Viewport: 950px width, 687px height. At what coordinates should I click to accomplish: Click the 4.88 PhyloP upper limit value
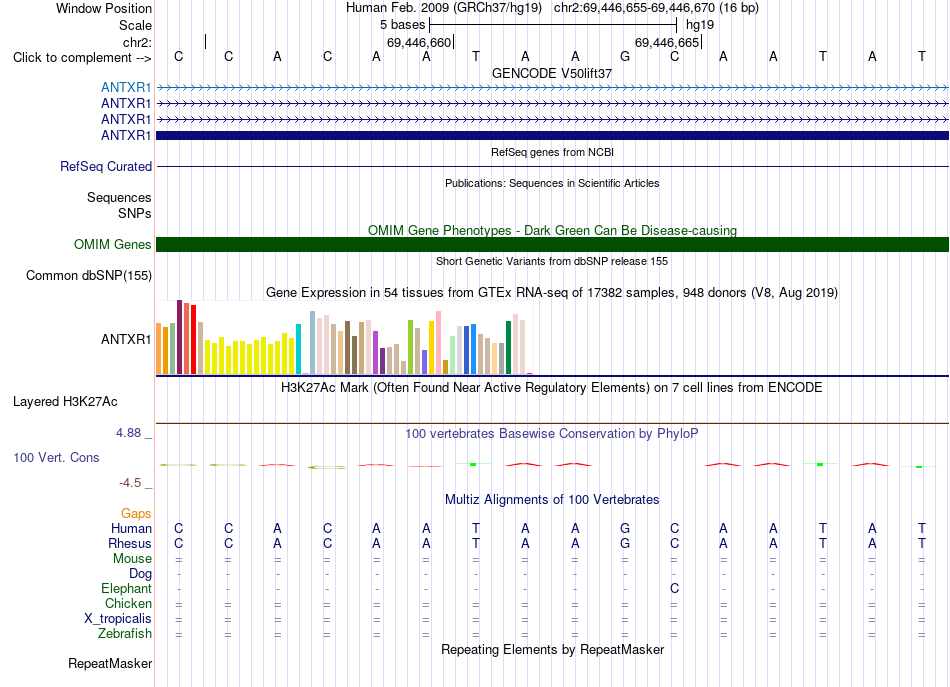[128, 433]
